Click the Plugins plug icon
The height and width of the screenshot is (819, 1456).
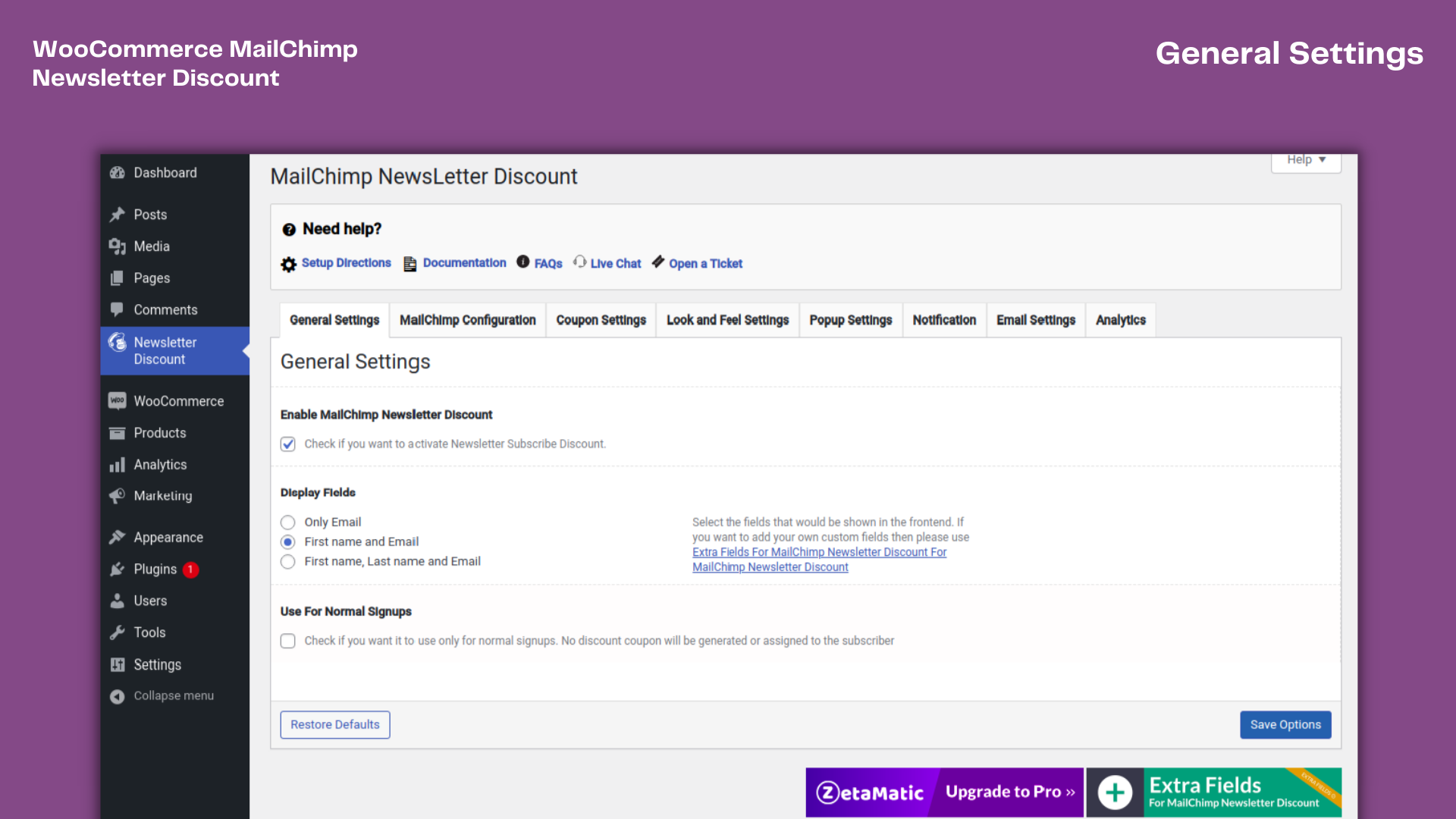coord(117,569)
